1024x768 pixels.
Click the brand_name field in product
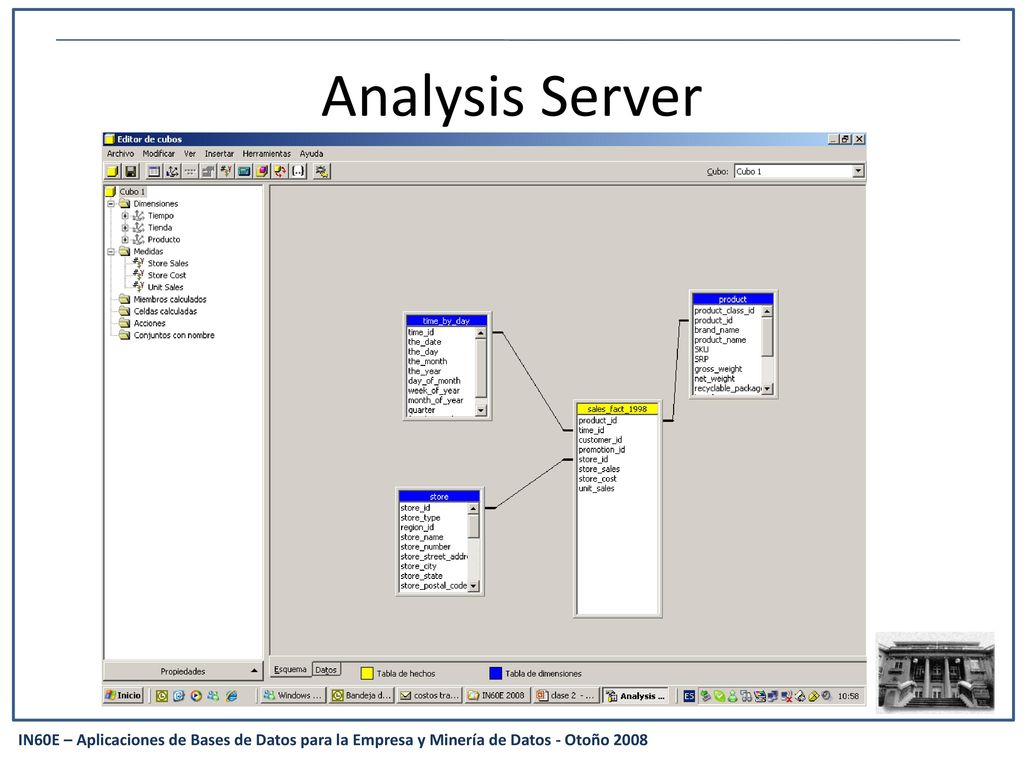[716, 330]
